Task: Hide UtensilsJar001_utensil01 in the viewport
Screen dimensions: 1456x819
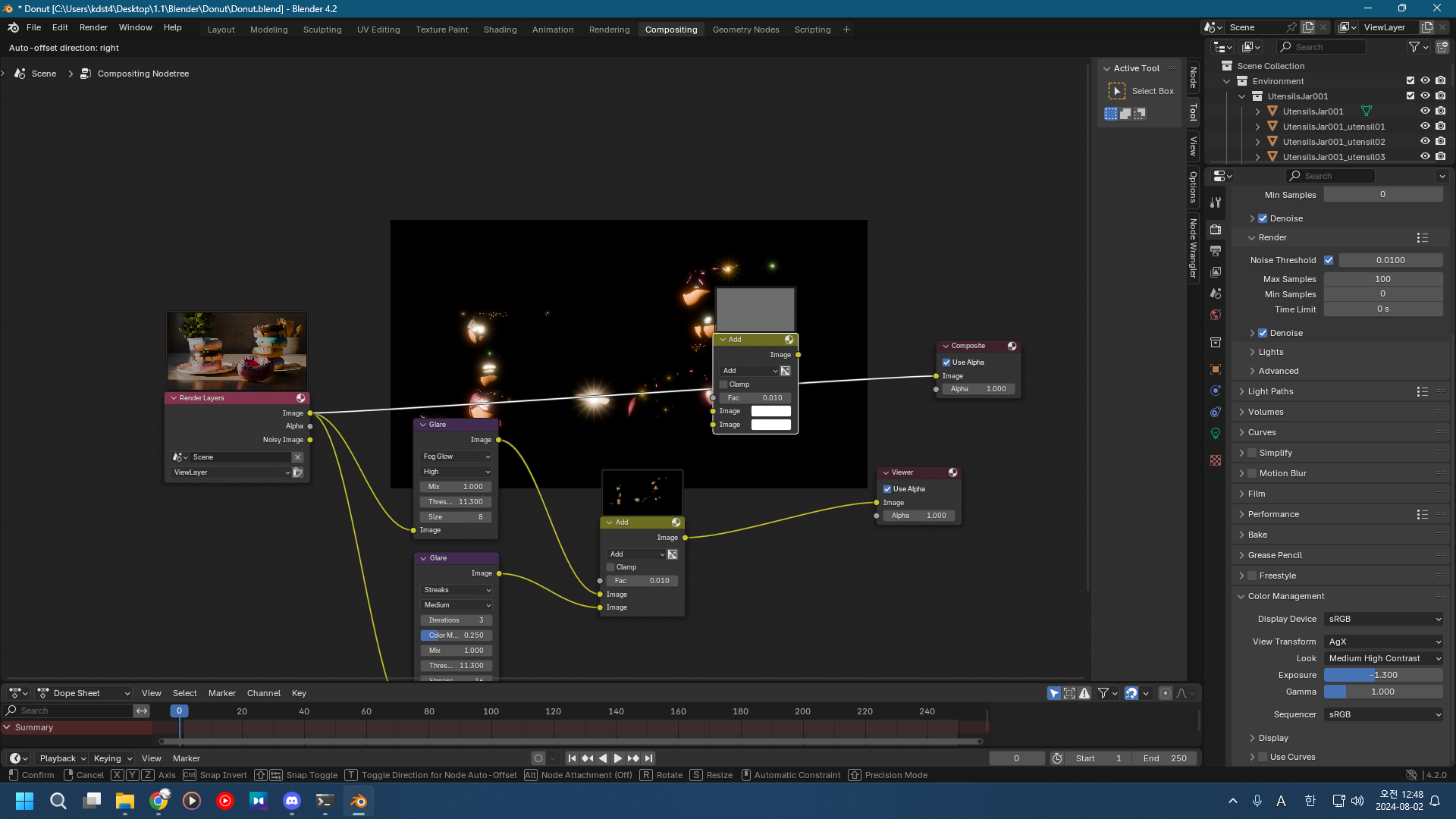Action: [x=1425, y=127]
